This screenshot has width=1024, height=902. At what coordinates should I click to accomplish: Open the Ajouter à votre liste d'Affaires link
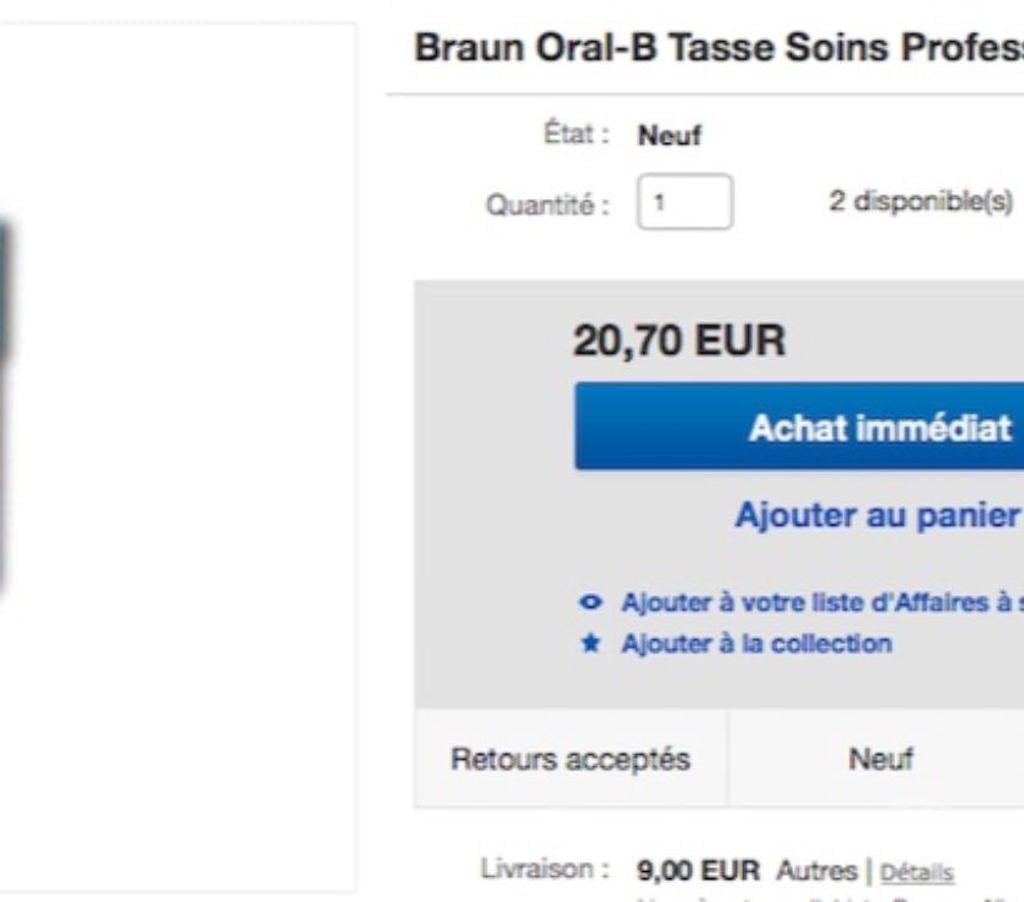(x=822, y=602)
